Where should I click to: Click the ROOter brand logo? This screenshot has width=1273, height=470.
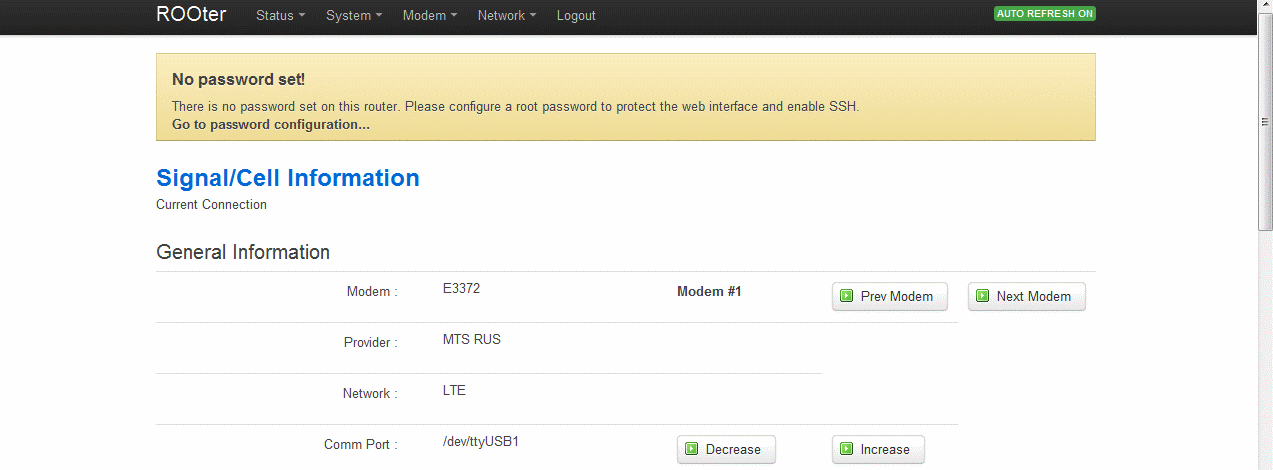(191, 15)
